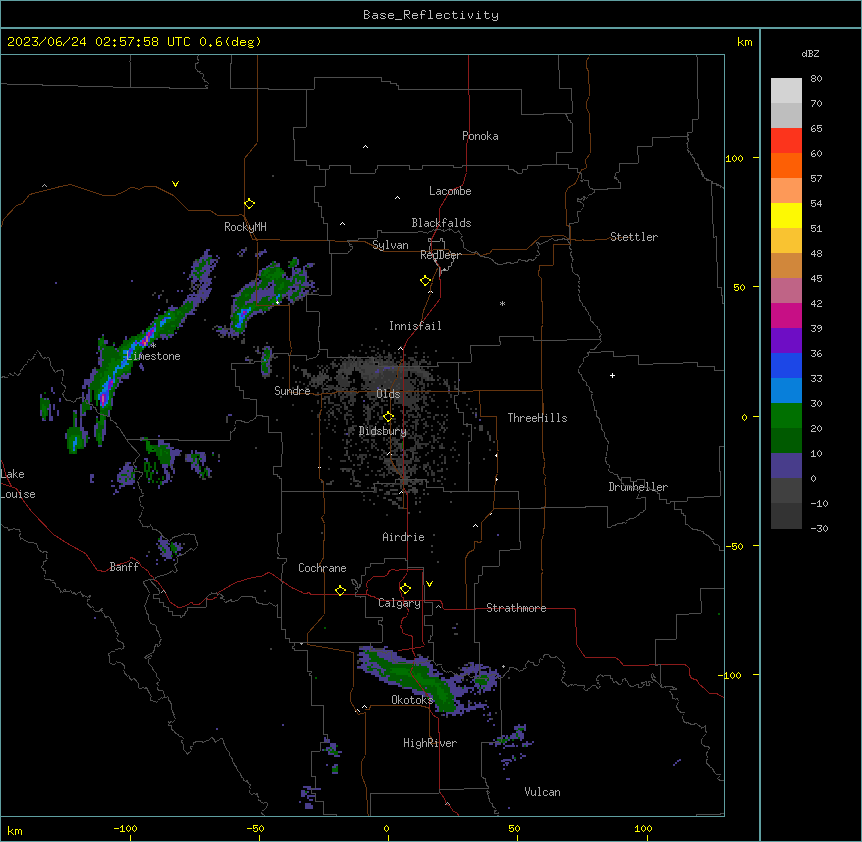Click the Cochrane city label
The width and height of the screenshot is (862, 842).
tap(322, 568)
